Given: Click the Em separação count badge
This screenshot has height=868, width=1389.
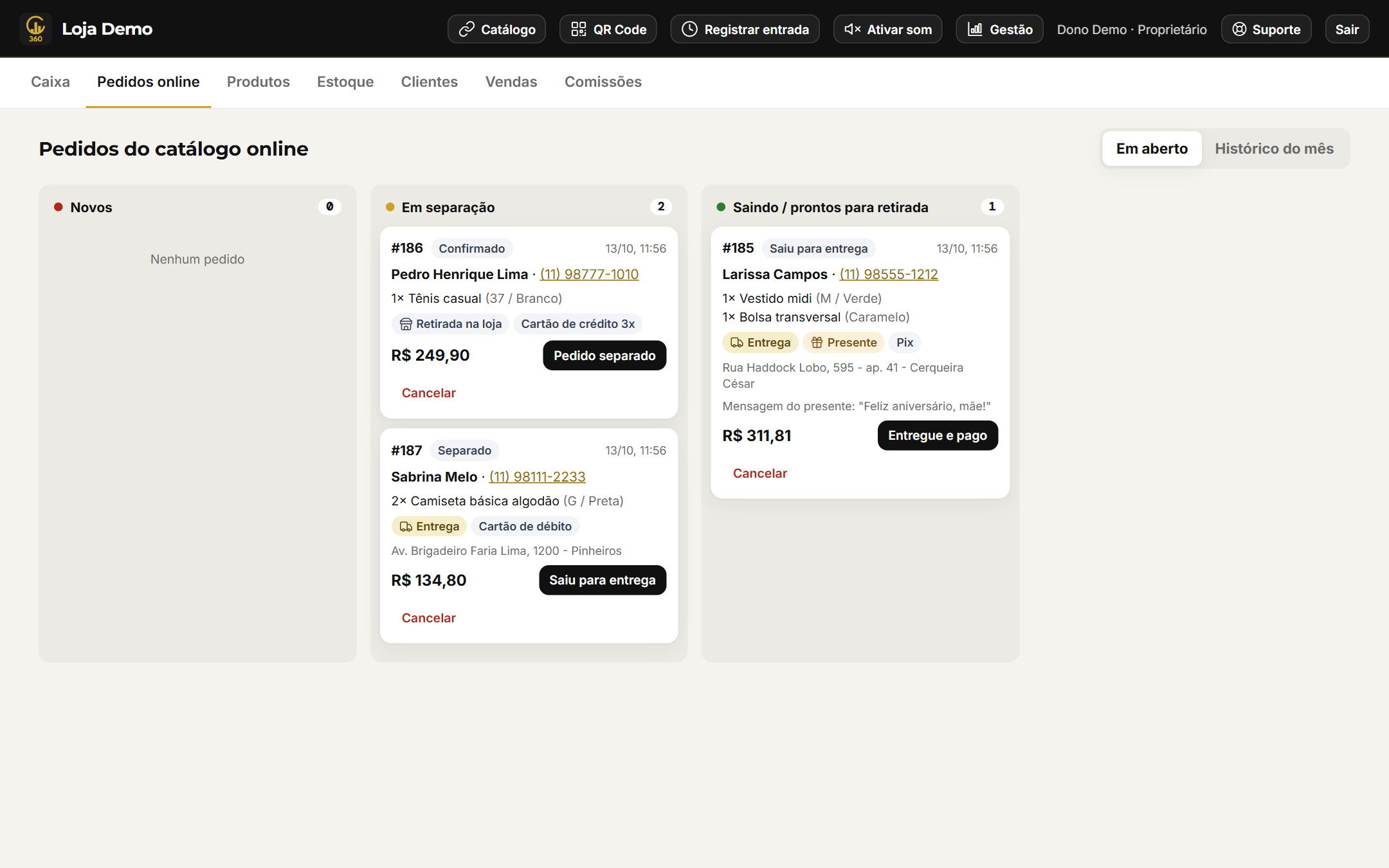Looking at the screenshot, I should (x=661, y=206).
